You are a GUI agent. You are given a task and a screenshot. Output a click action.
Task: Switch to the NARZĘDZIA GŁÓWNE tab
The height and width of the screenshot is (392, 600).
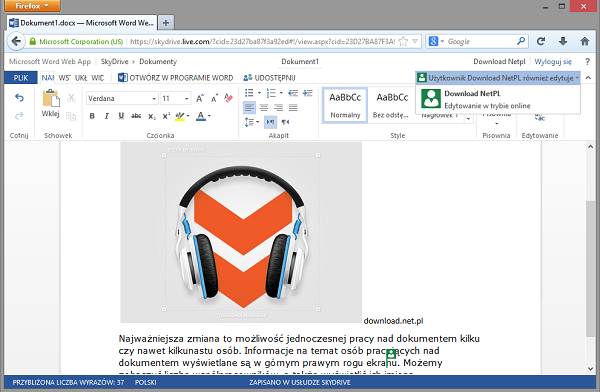pyautogui.click(x=48, y=78)
